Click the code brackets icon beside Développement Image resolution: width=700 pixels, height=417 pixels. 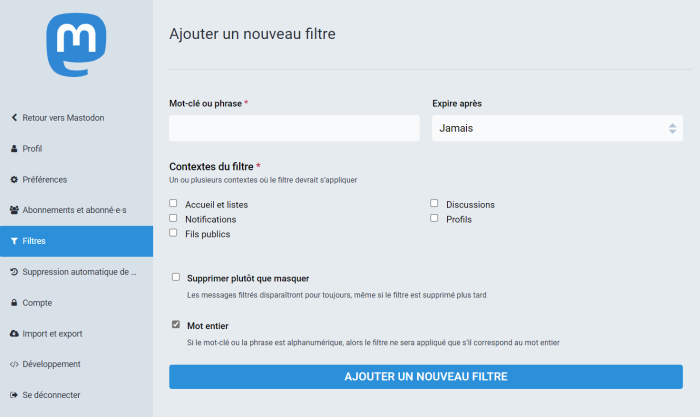click(x=14, y=364)
